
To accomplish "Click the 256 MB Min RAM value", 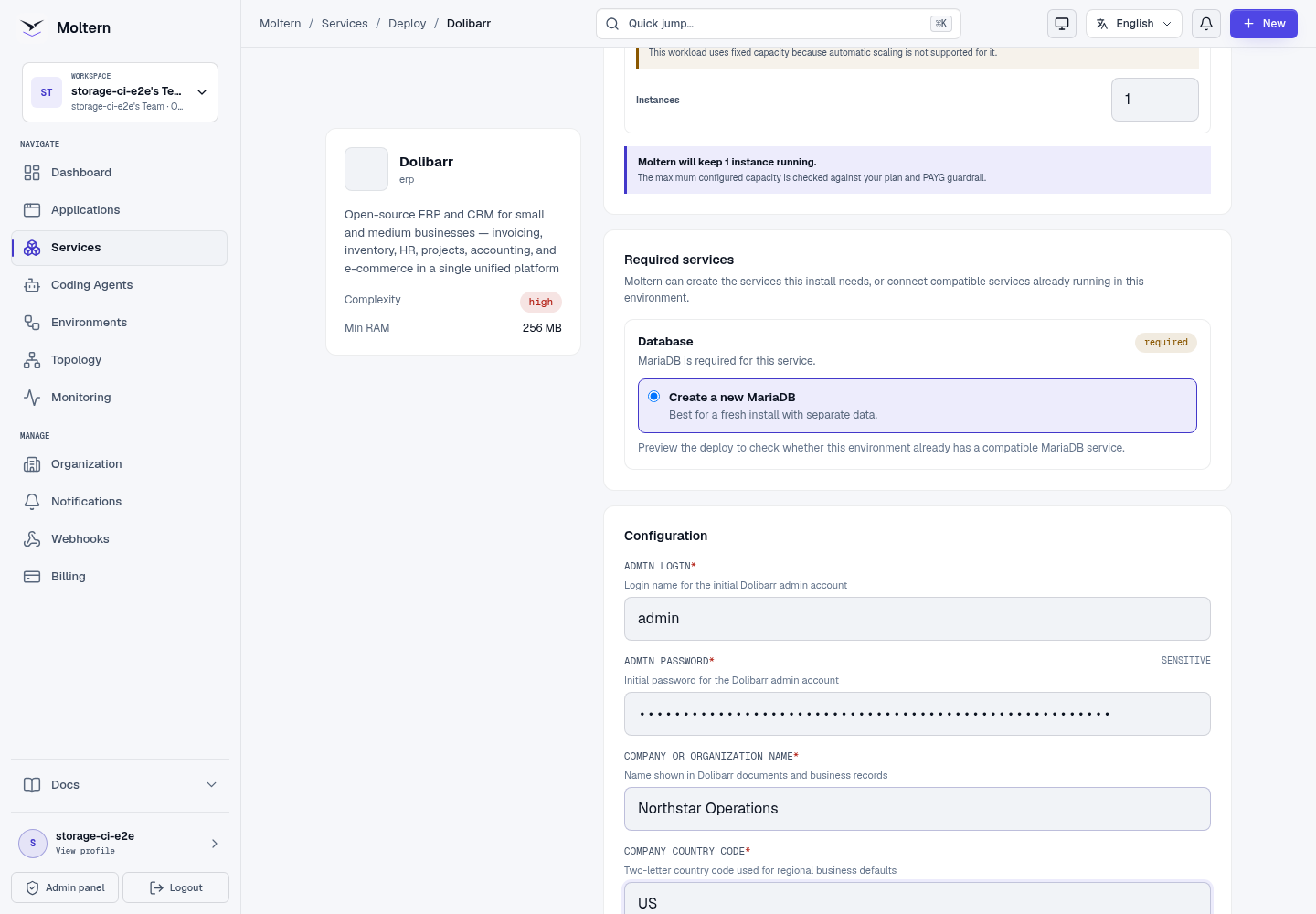I will click(x=542, y=328).
